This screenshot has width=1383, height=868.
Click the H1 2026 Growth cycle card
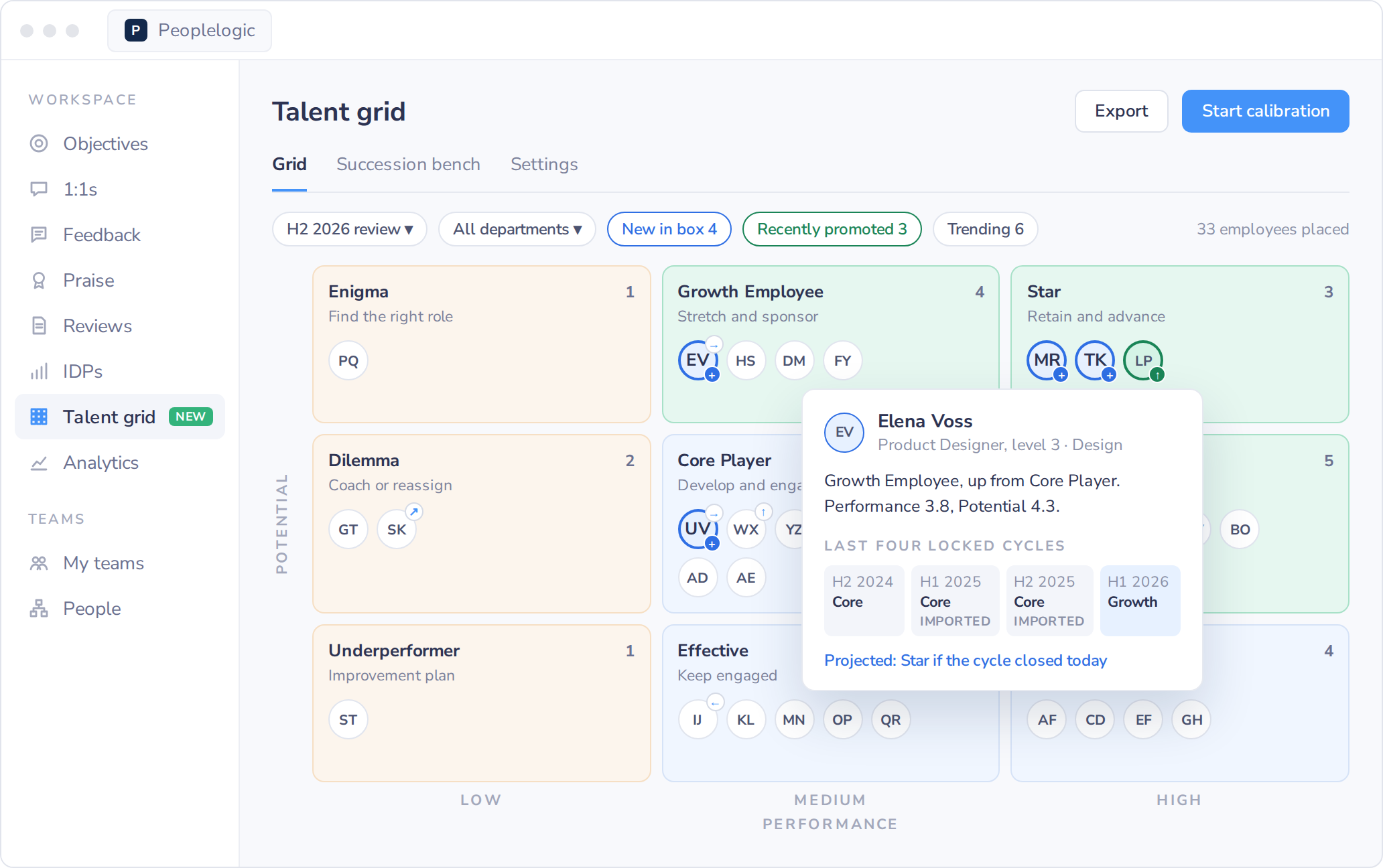(1140, 601)
